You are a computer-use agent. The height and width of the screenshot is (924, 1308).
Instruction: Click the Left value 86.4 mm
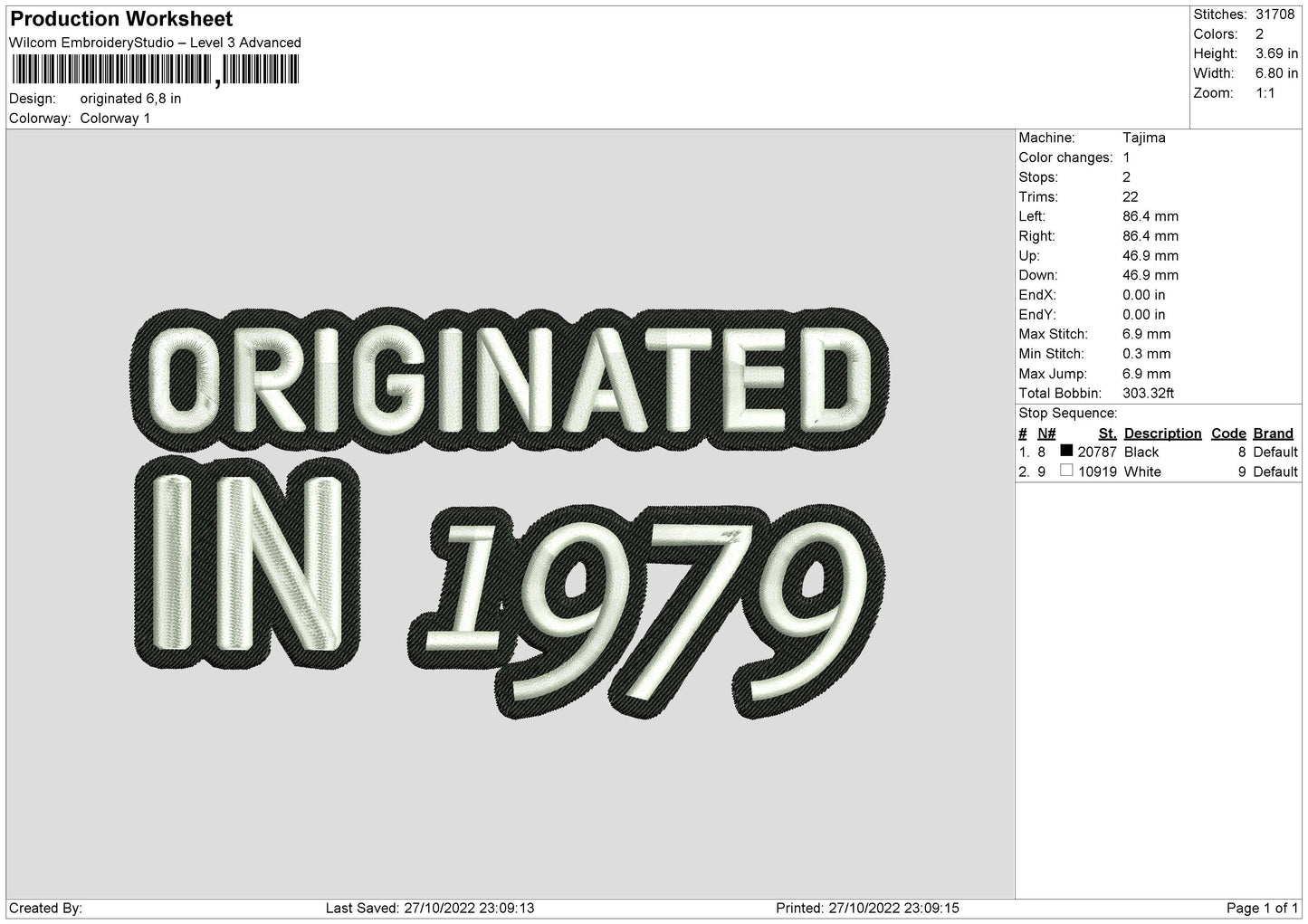[1150, 216]
